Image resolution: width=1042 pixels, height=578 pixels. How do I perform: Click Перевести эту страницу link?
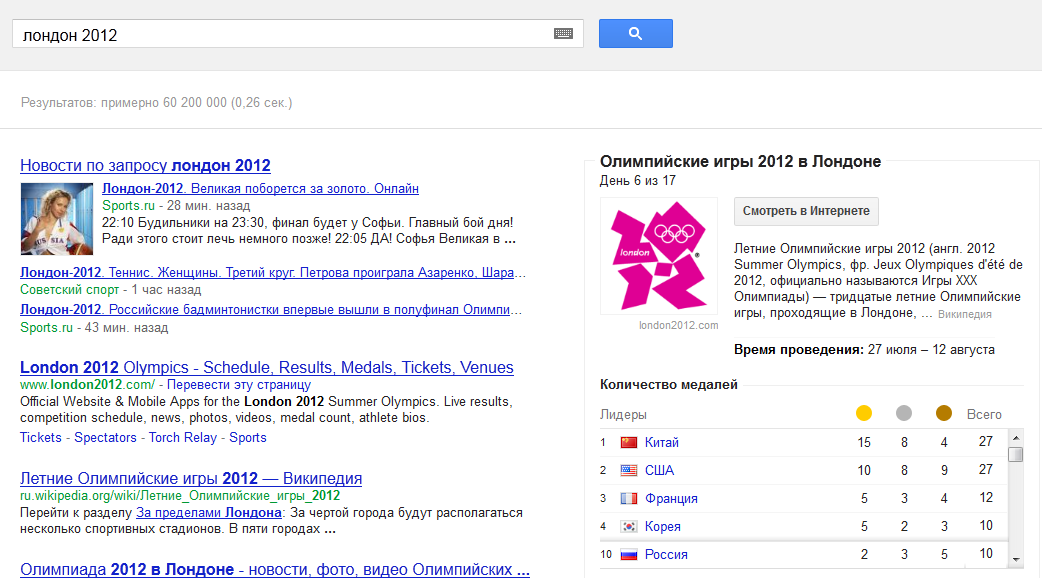239,385
